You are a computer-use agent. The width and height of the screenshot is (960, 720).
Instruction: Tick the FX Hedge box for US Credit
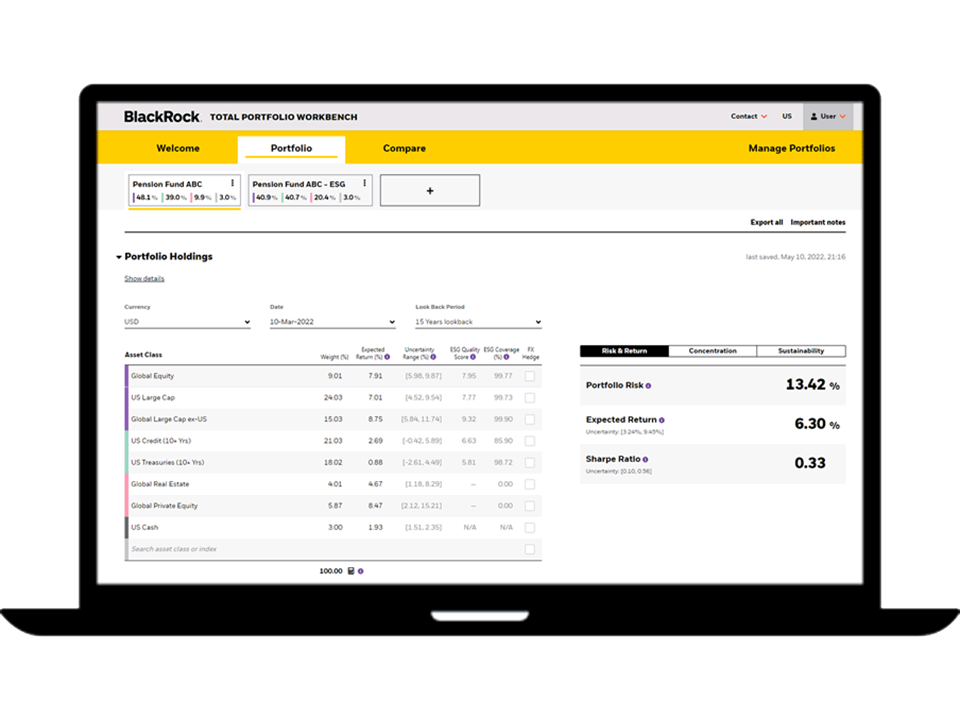529,441
